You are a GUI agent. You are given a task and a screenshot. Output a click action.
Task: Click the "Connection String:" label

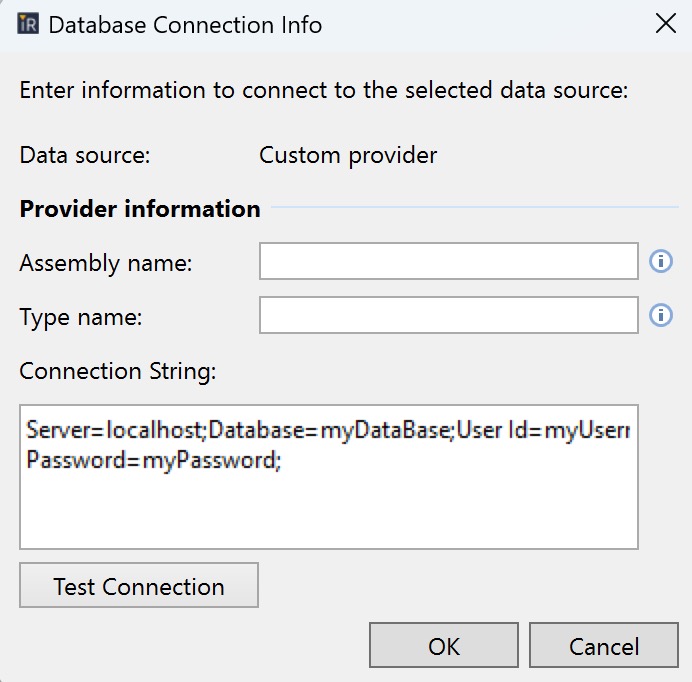[118, 371]
